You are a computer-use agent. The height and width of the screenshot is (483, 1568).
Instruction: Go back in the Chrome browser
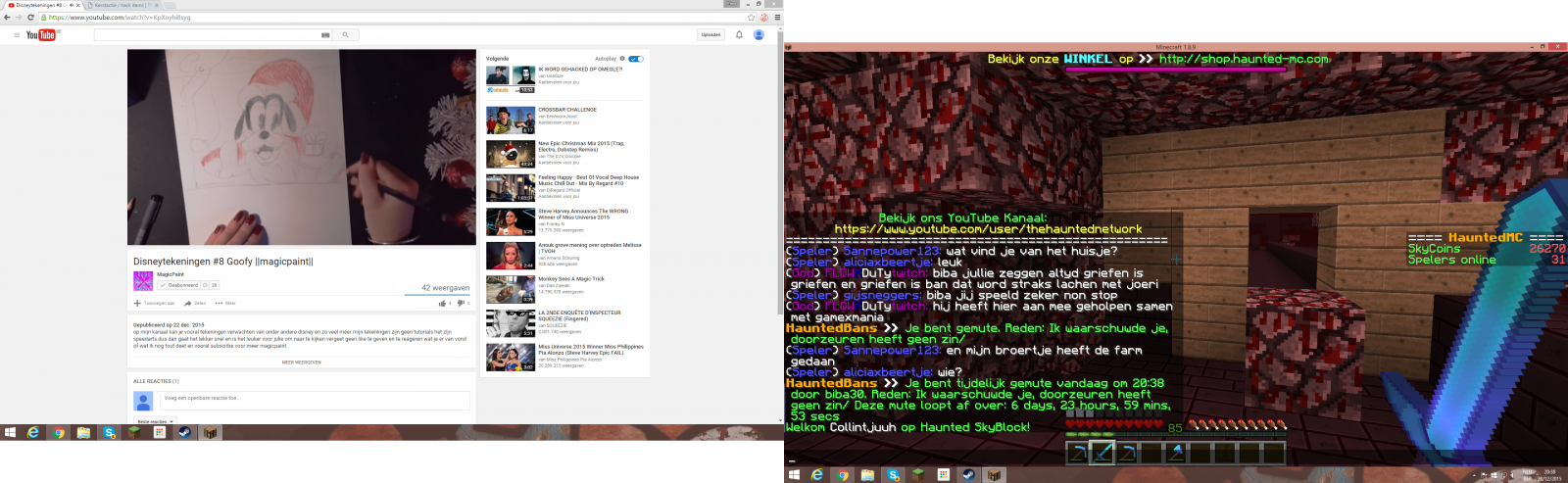(x=8, y=18)
